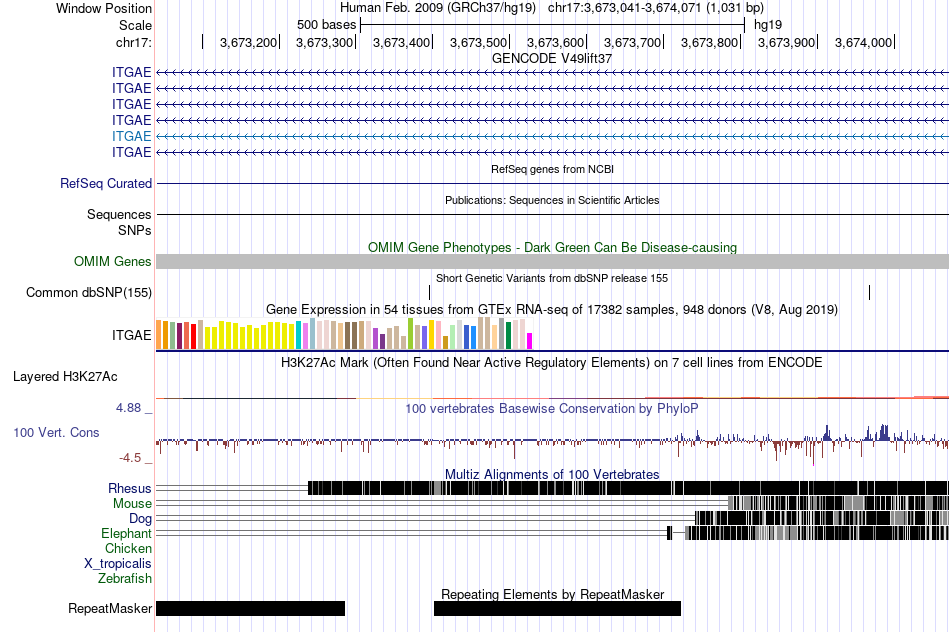Click chr17:3,673,041-3,674,071 (1,031 bp) position text

tap(656, 8)
